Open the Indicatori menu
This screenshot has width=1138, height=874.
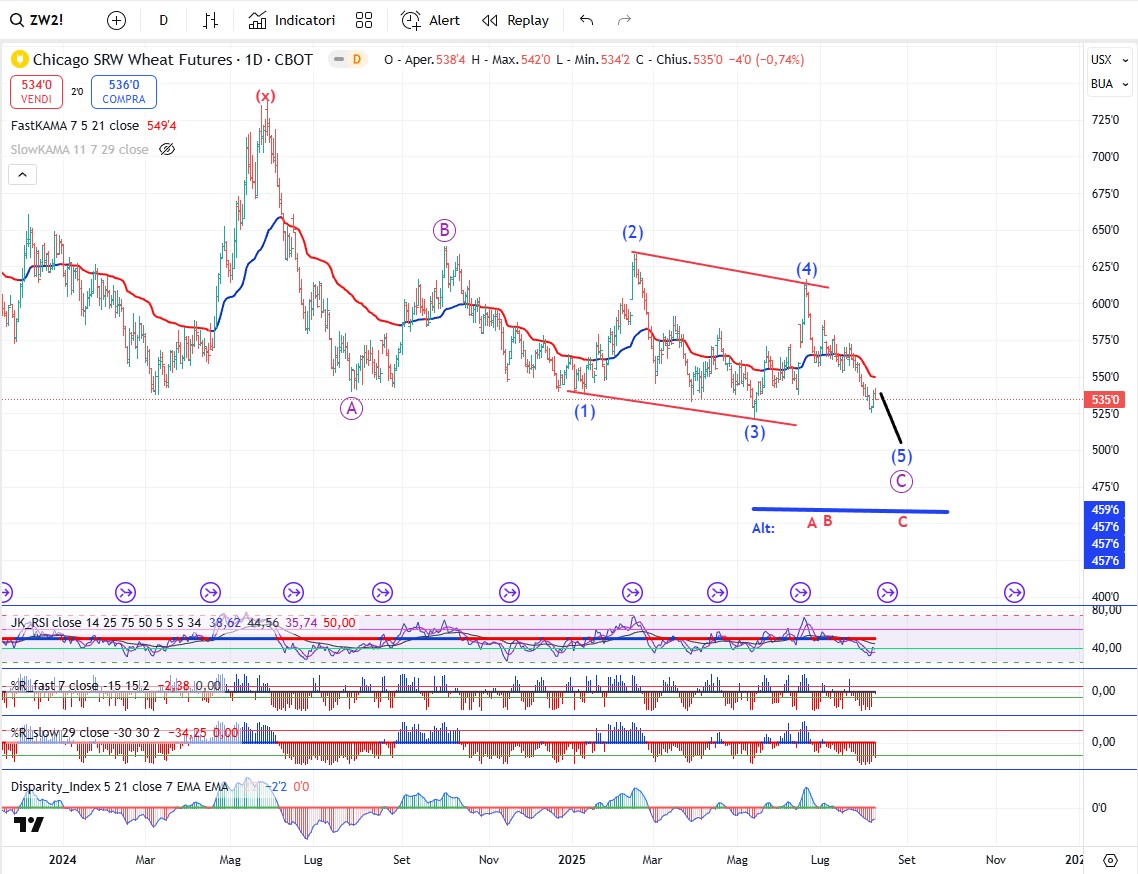292,20
